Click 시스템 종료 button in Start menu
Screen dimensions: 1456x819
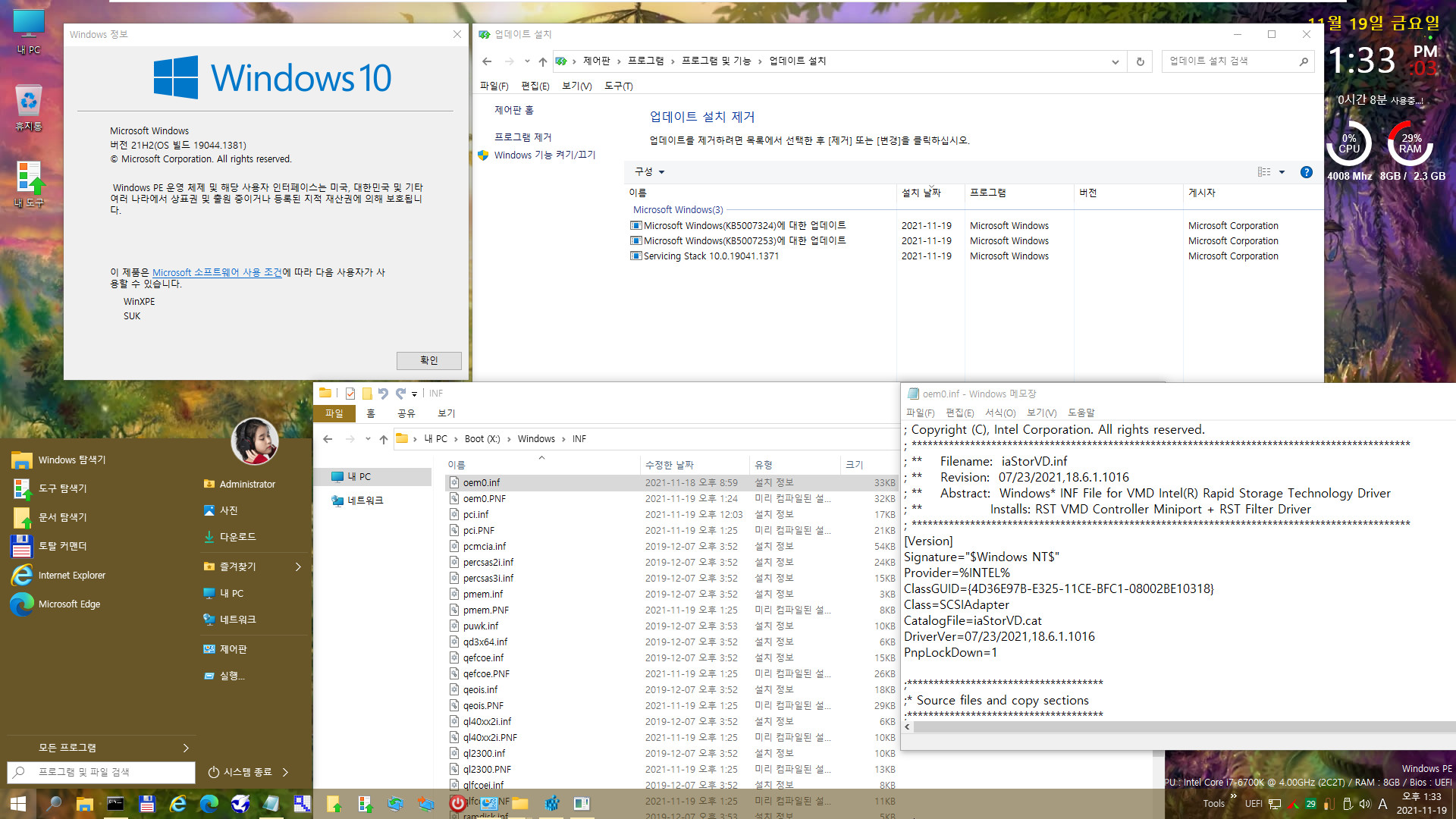pyautogui.click(x=240, y=772)
